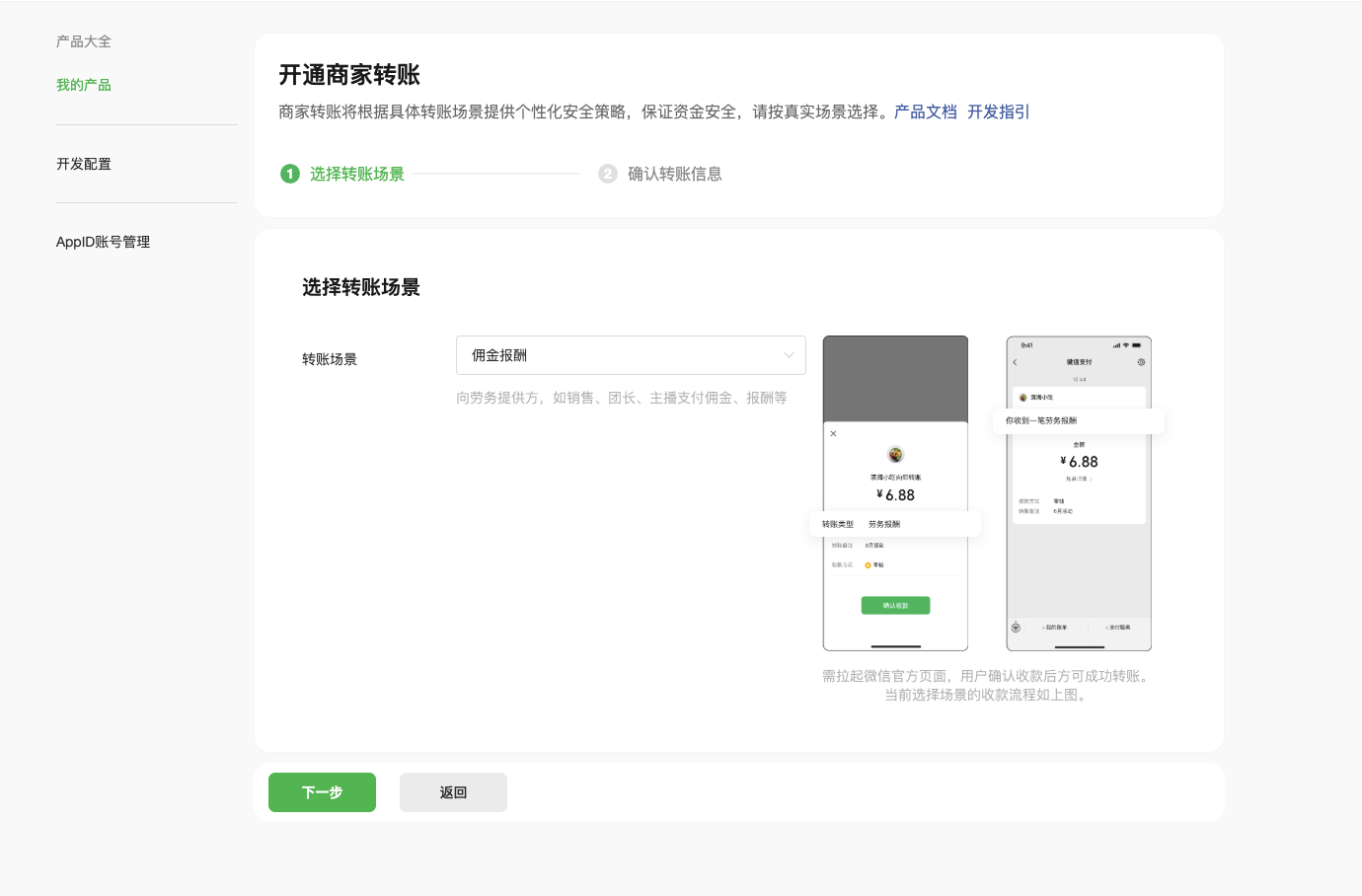Image resolution: width=1362 pixels, height=896 pixels.
Task: Click the back arrow in right phone preview
Action: coord(1015,362)
